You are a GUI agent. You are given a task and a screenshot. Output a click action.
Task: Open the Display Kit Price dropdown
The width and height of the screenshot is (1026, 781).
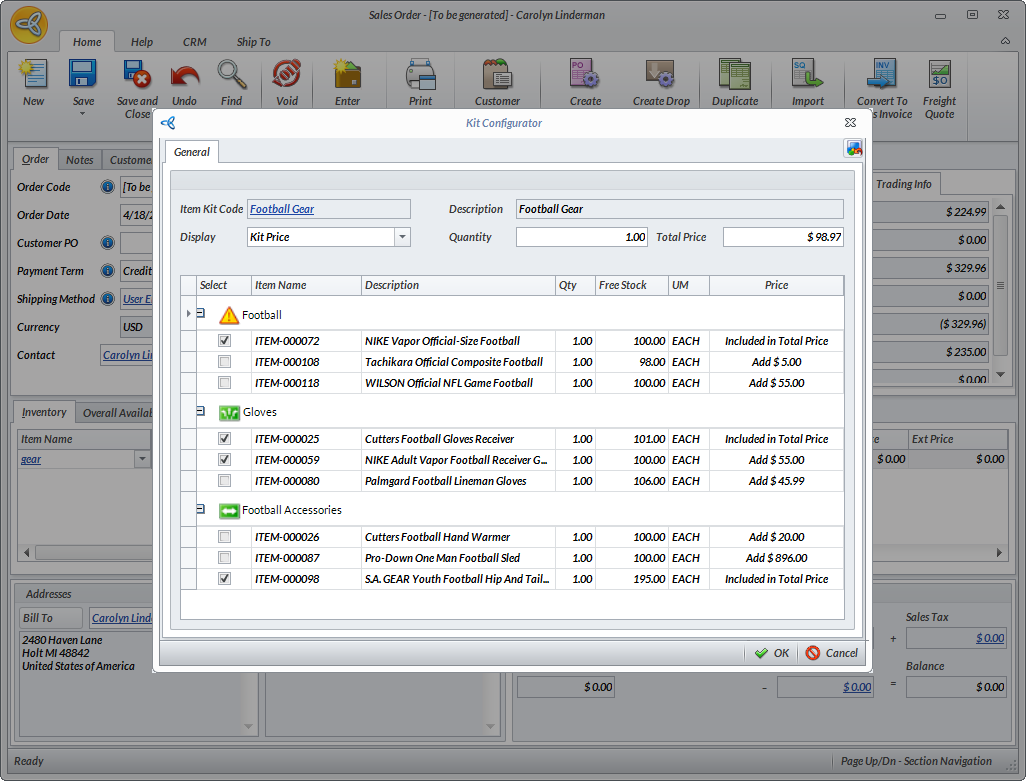pos(402,238)
